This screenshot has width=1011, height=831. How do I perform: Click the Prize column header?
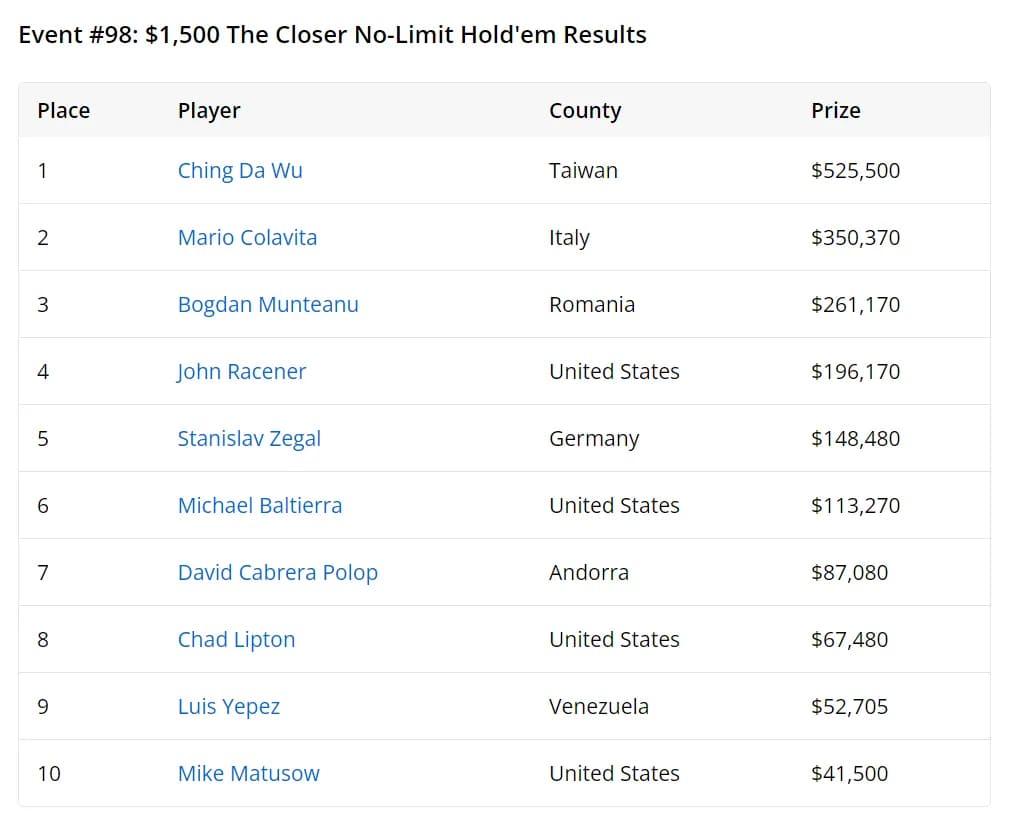pyautogui.click(x=836, y=110)
